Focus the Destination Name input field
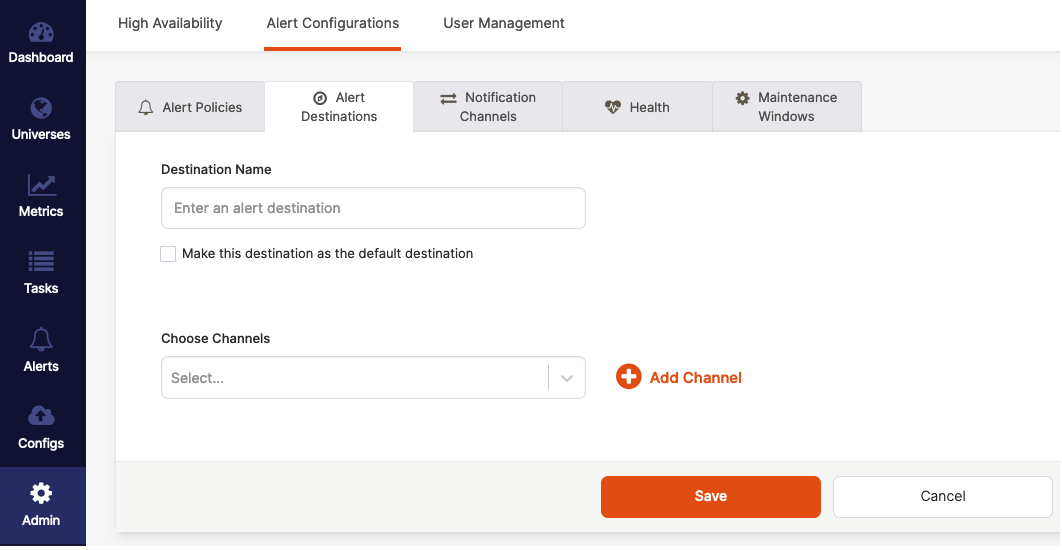This screenshot has width=1062, height=550. coord(373,208)
